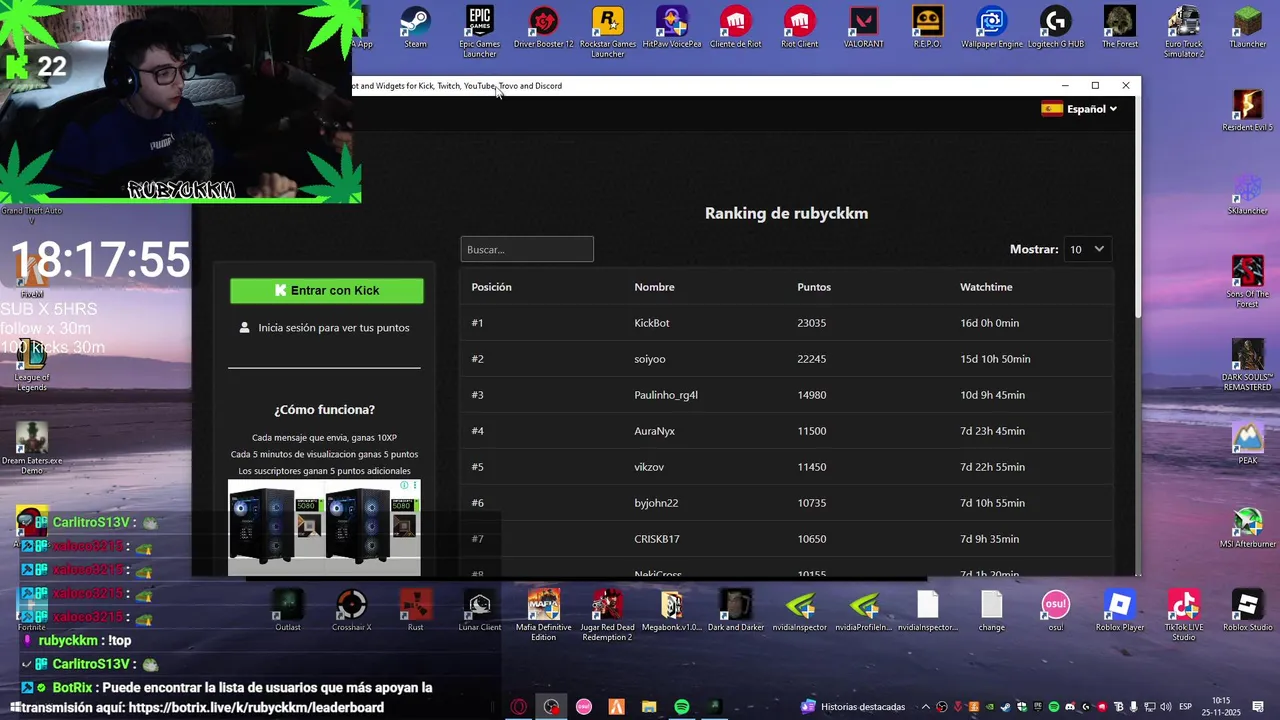Open TLauncher desktop icon

[1248, 27]
